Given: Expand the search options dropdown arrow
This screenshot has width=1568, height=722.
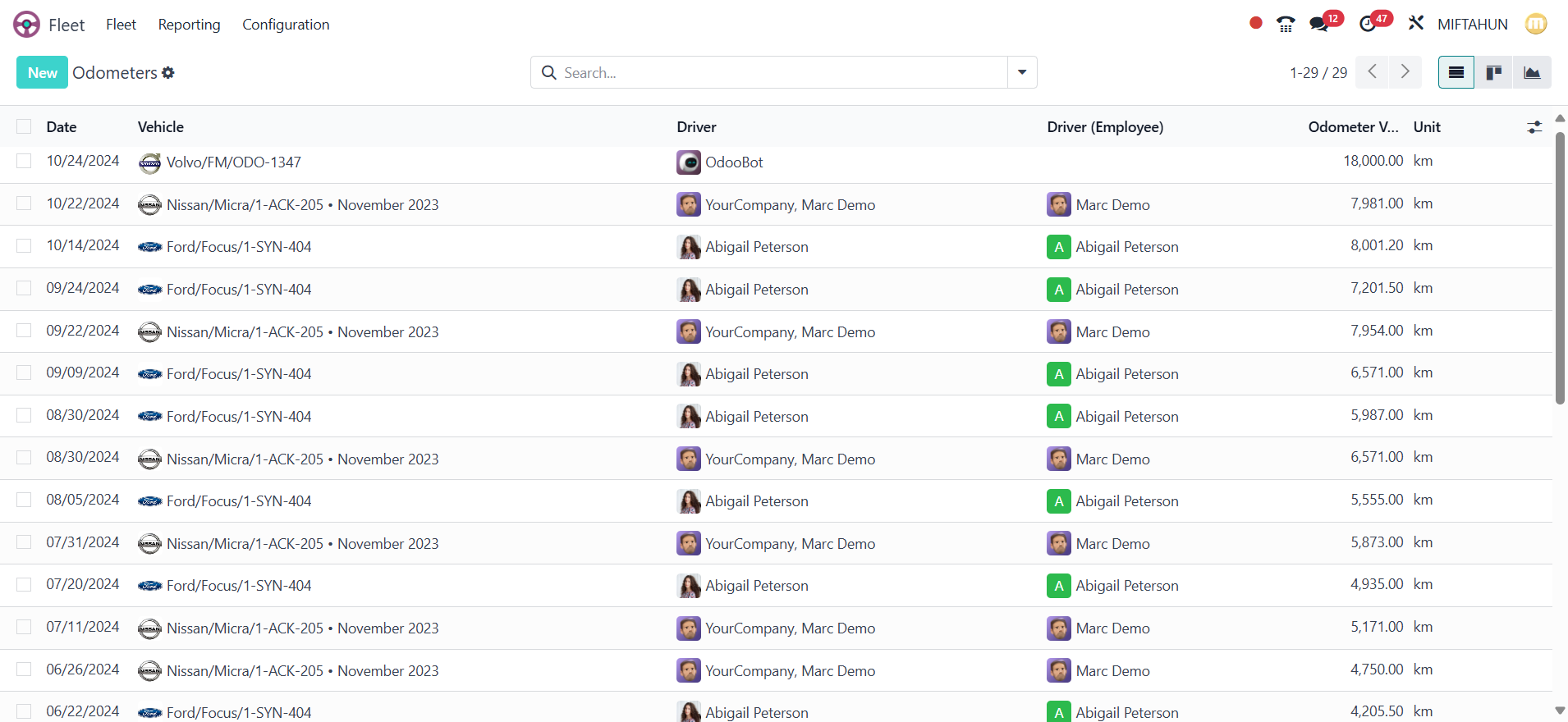Looking at the screenshot, I should (1022, 72).
